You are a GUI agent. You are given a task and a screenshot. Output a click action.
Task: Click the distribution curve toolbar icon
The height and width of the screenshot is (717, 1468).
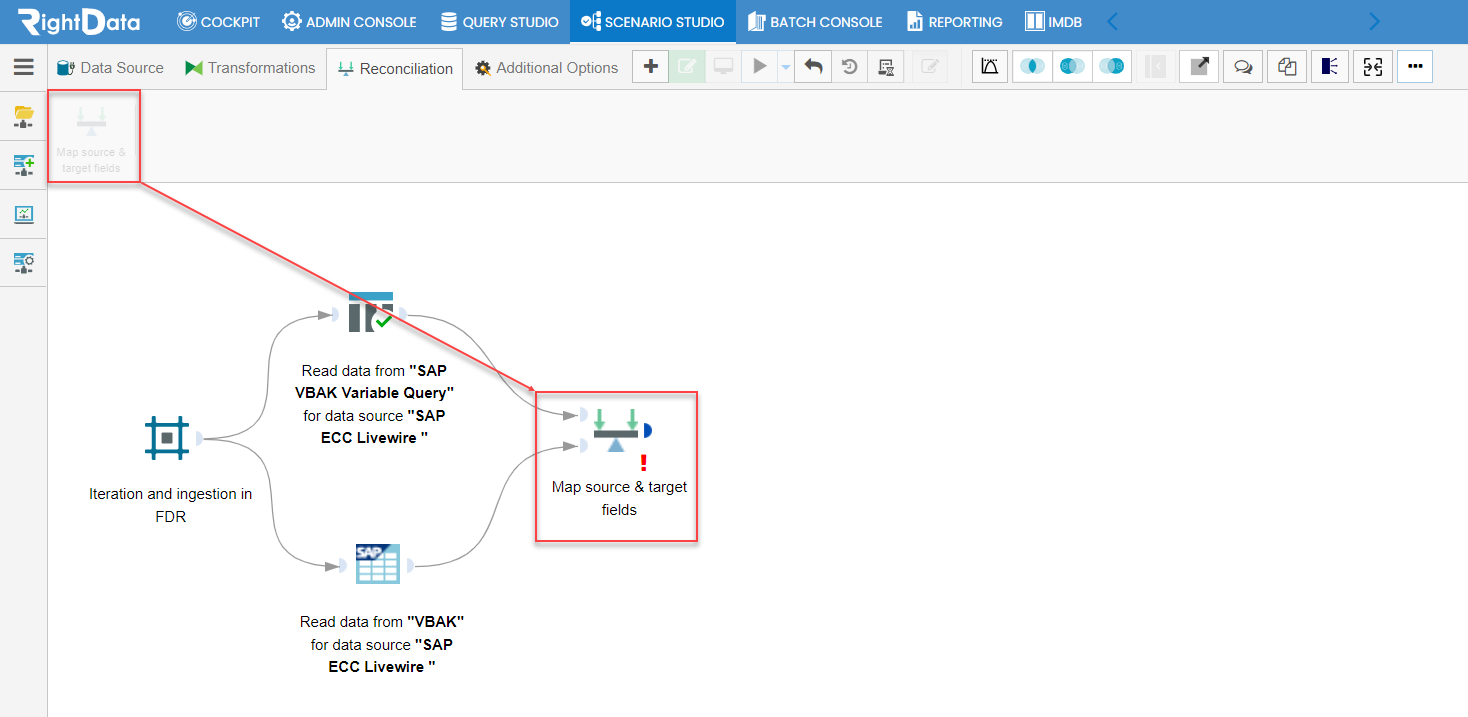point(990,67)
